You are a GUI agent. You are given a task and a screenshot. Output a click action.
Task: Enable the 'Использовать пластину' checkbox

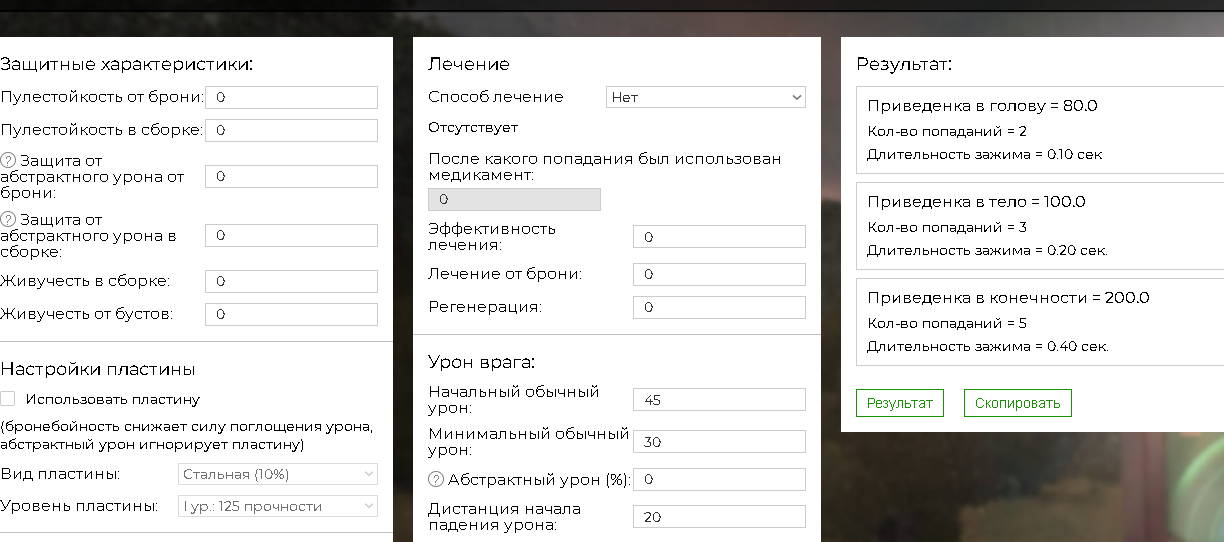pyautogui.click(x=8, y=399)
